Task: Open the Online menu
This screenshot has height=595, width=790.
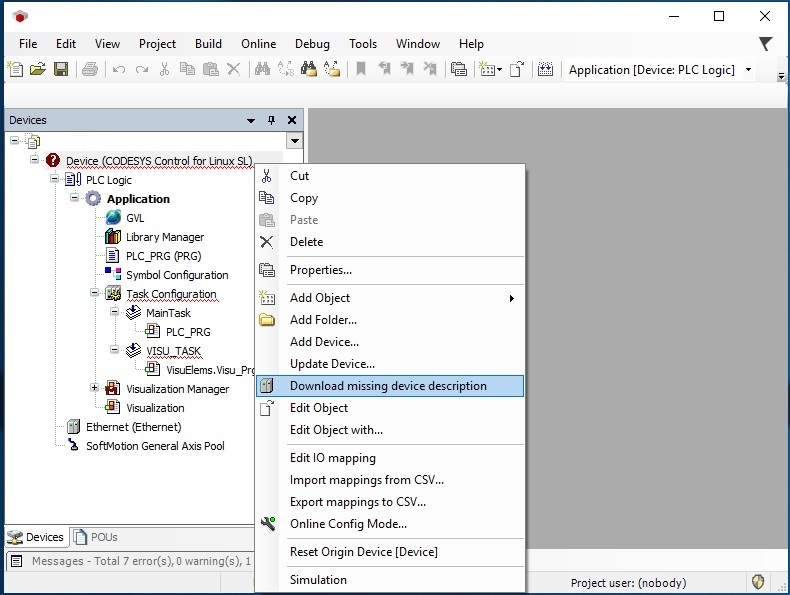Action: click(258, 44)
